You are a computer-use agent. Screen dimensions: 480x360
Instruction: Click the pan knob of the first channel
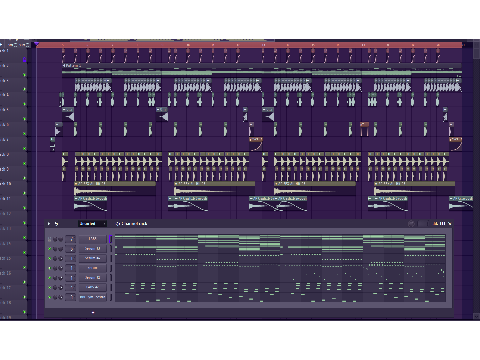[x=55, y=239]
